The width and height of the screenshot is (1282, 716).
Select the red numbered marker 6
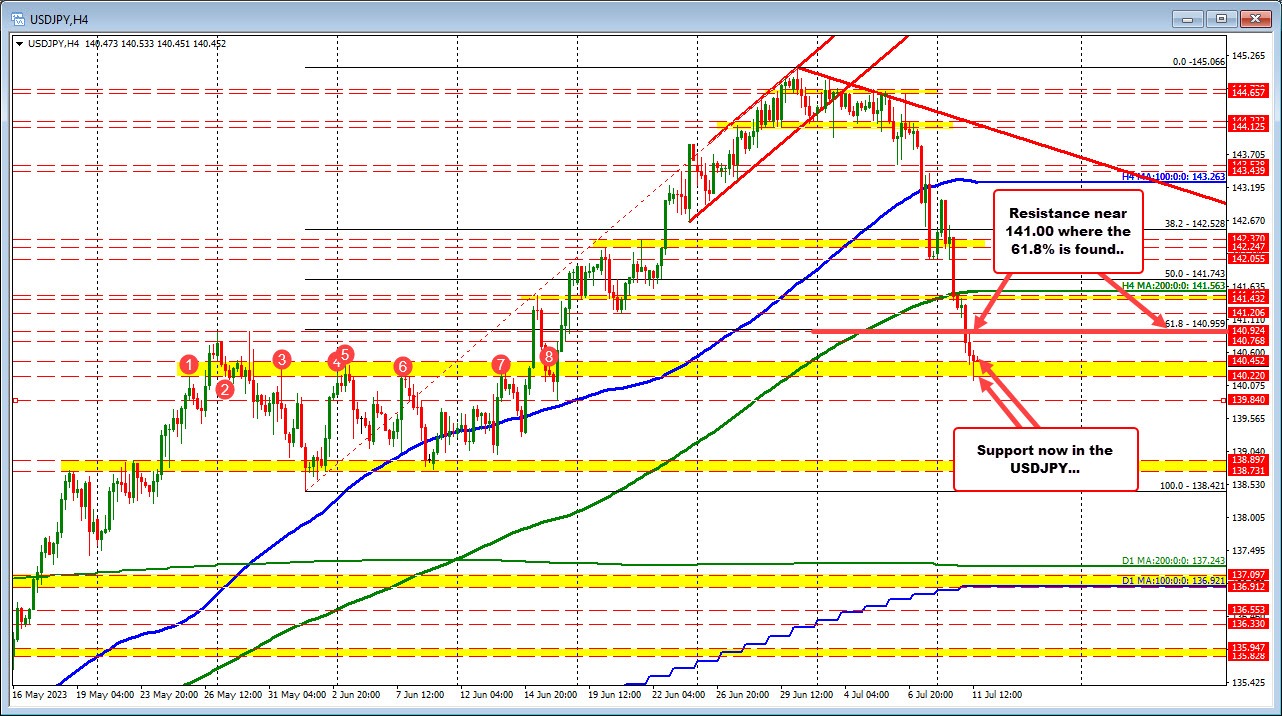coord(404,366)
